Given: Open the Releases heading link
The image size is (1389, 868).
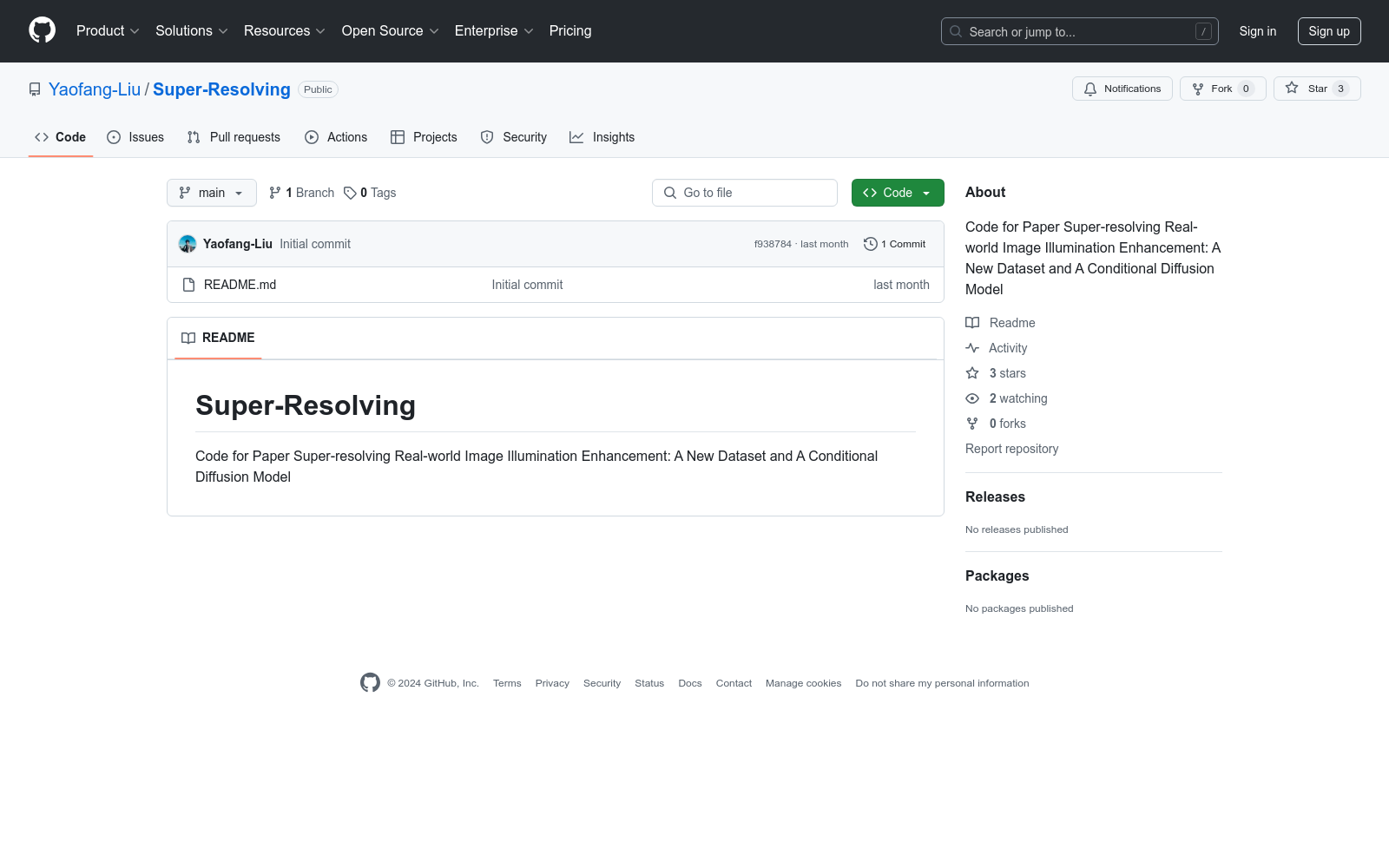Looking at the screenshot, I should tap(995, 496).
